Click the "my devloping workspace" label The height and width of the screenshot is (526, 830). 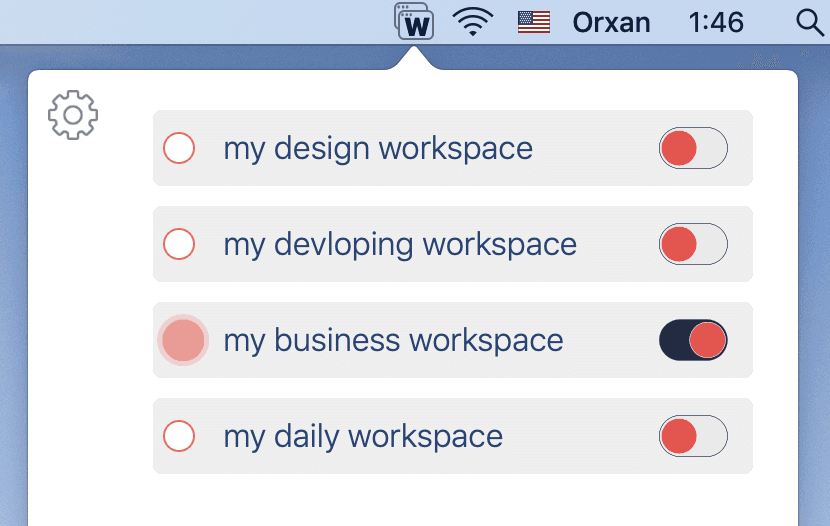(x=400, y=245)
